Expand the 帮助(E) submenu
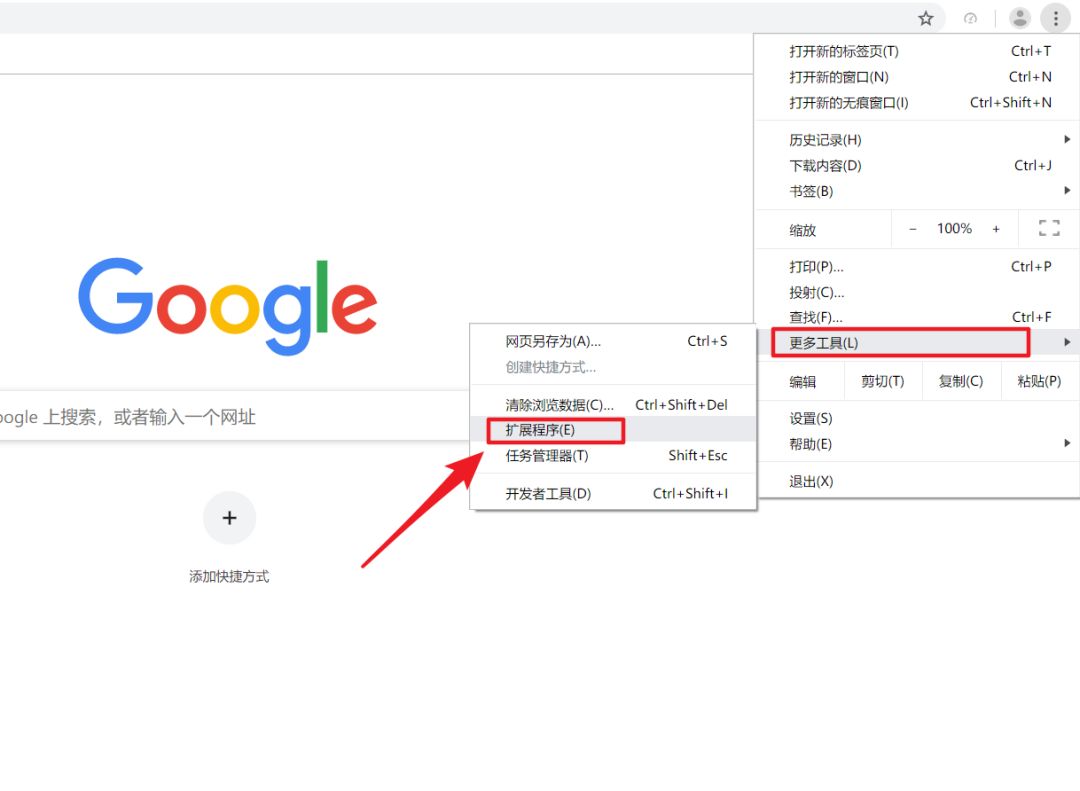This screenshot has height=791, width=1080. pyautogui.click(x=917, y=444)
